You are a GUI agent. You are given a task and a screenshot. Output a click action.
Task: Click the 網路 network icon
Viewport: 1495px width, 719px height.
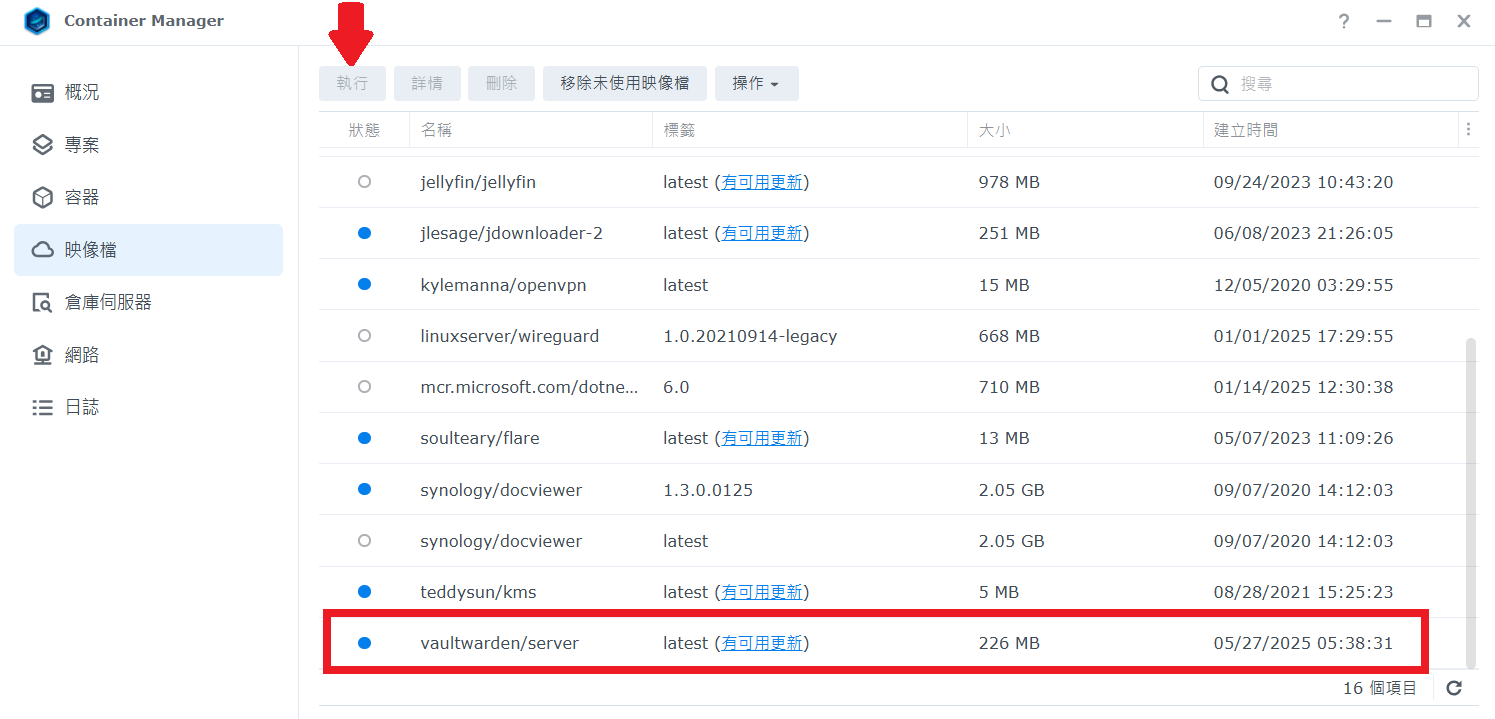(42, 355)
